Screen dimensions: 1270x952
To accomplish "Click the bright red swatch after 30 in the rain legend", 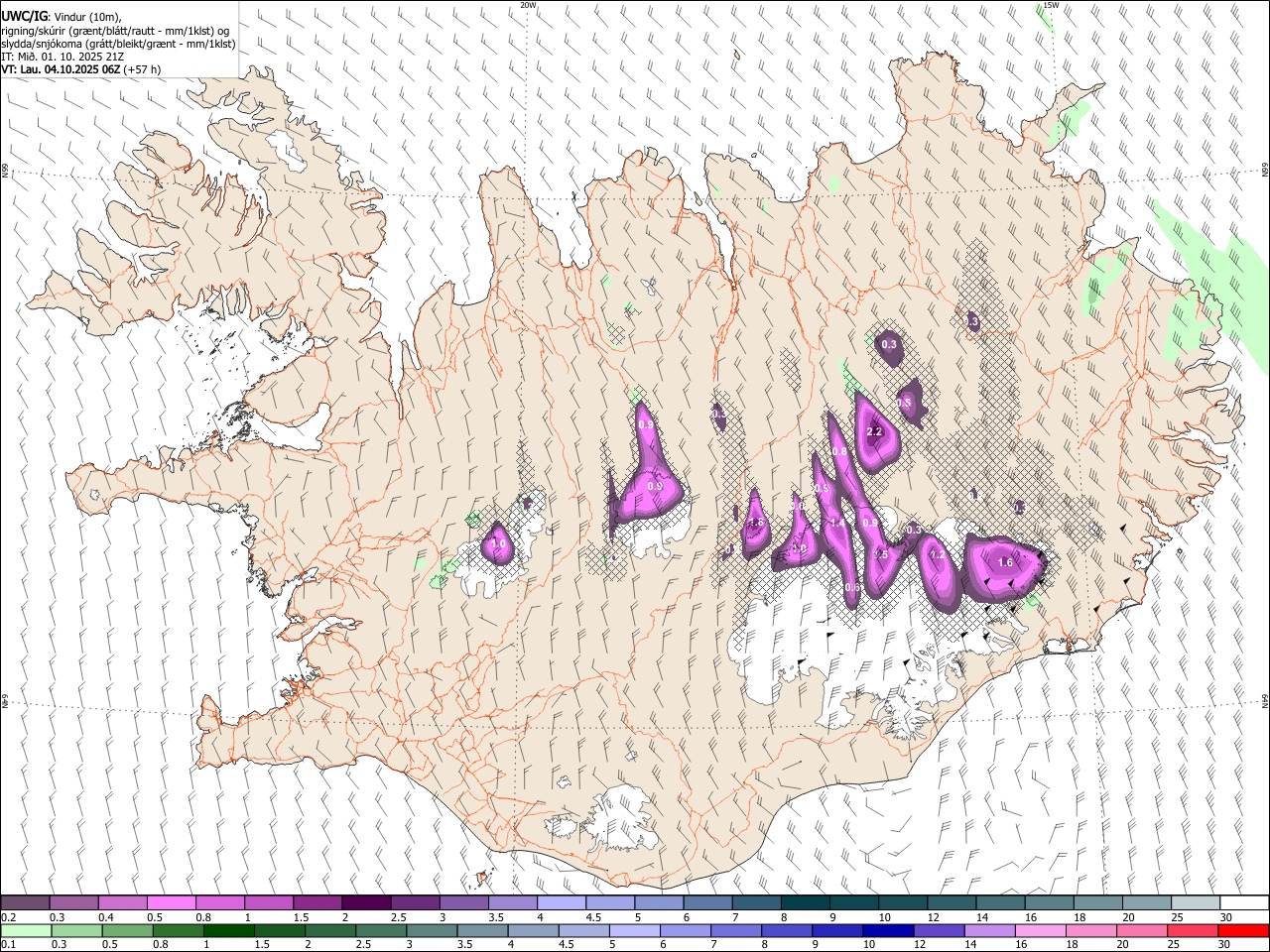I will click(1243, 931).
